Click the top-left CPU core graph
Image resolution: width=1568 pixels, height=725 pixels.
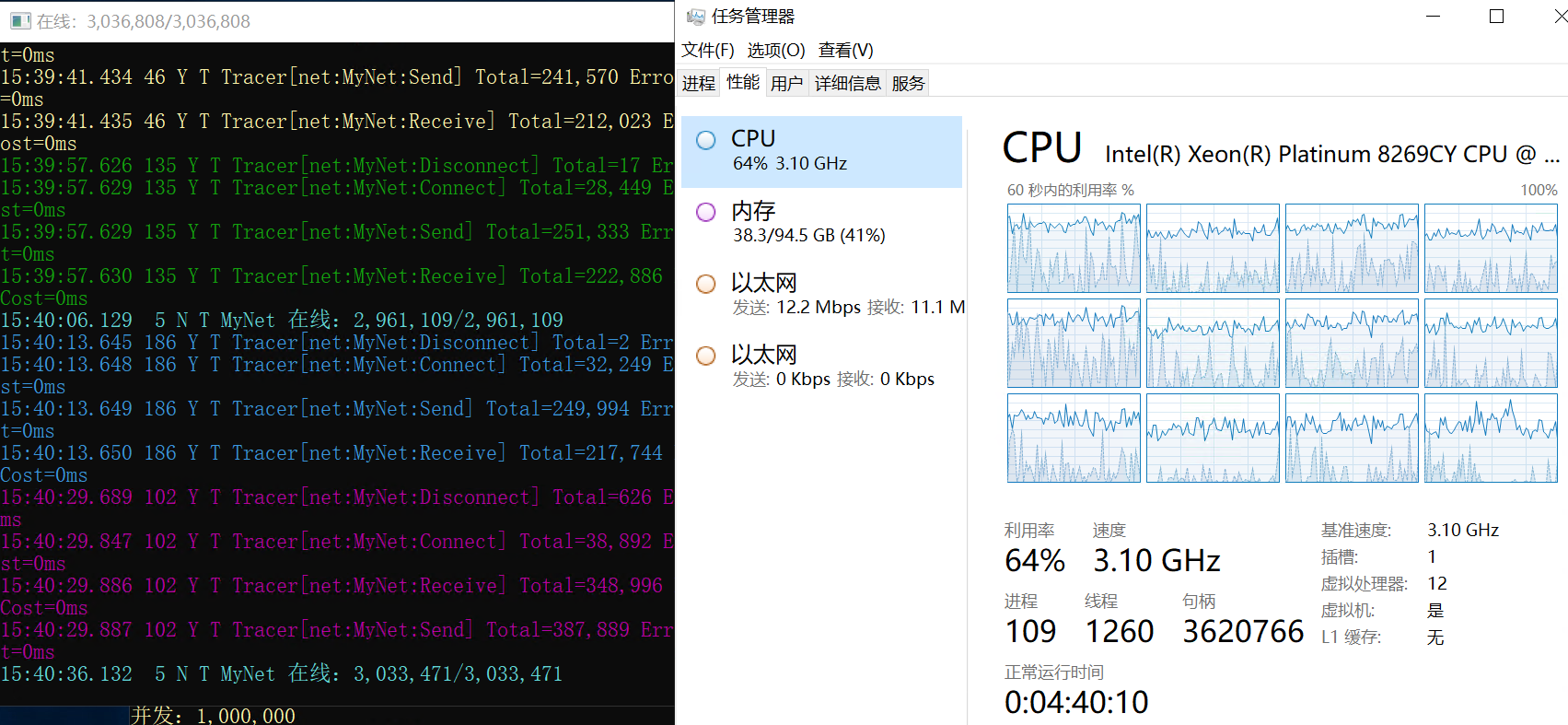[x=1074, y=249]
